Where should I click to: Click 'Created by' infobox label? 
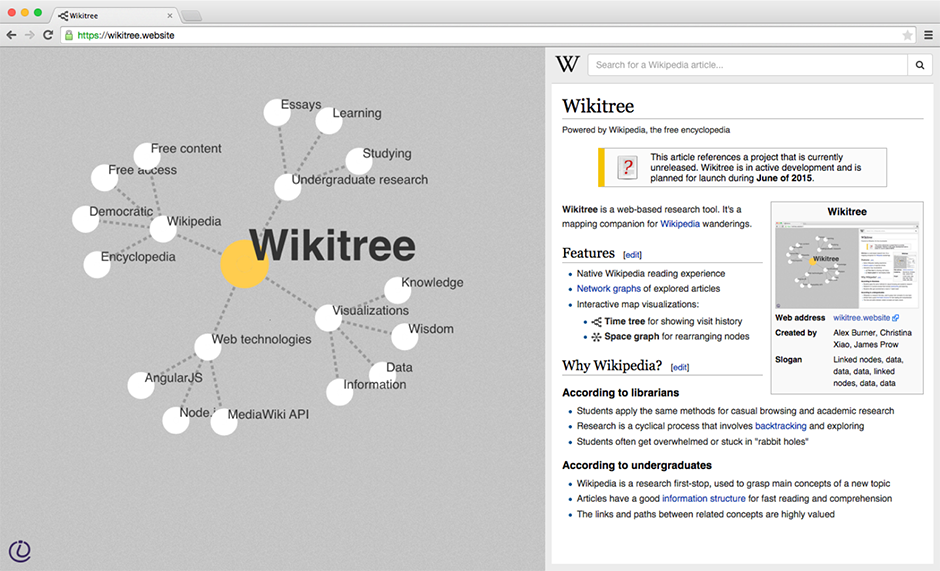[796, 333]
